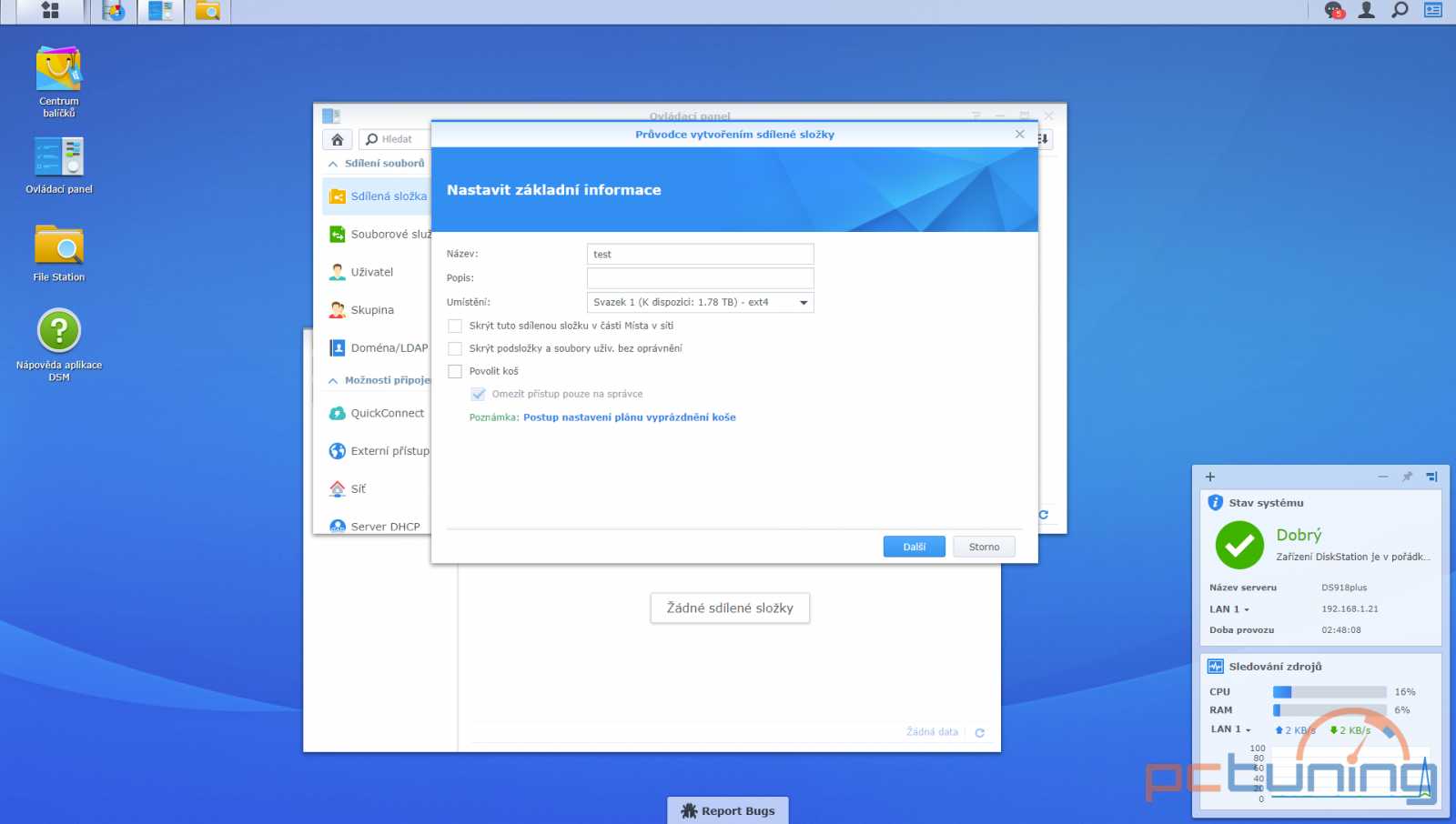The image size is (1456, 824).
Task: Click the RAM usage bar
Action: point(1330,710)
